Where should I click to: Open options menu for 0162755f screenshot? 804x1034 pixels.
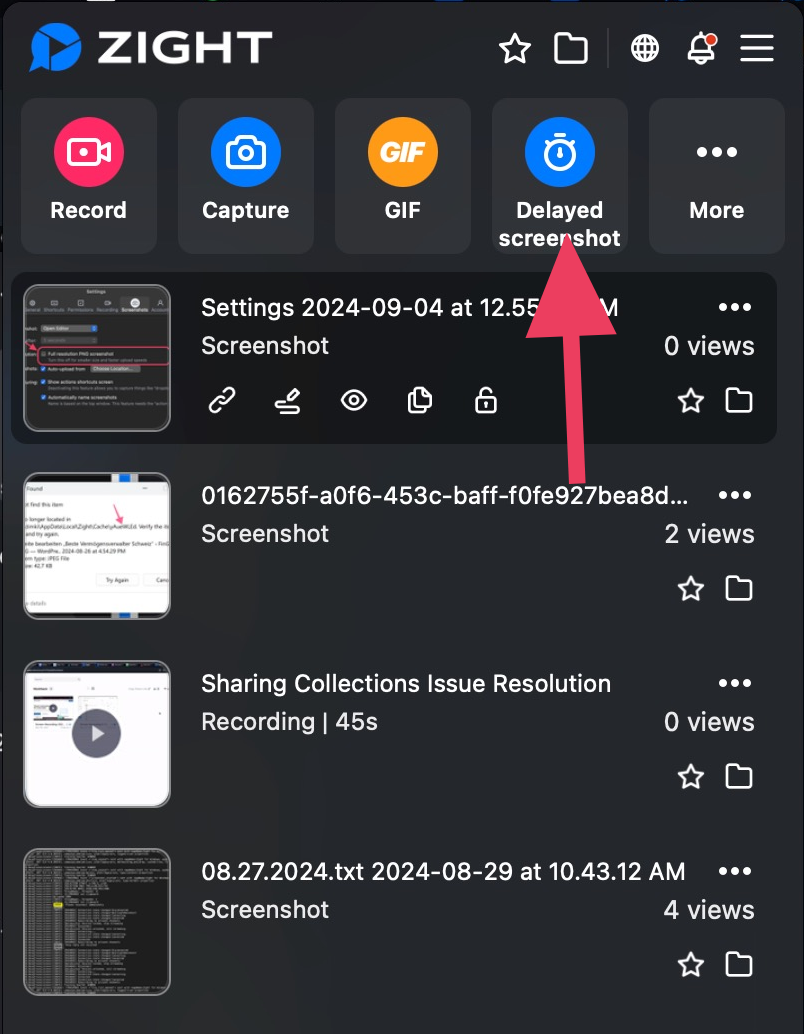735,495
